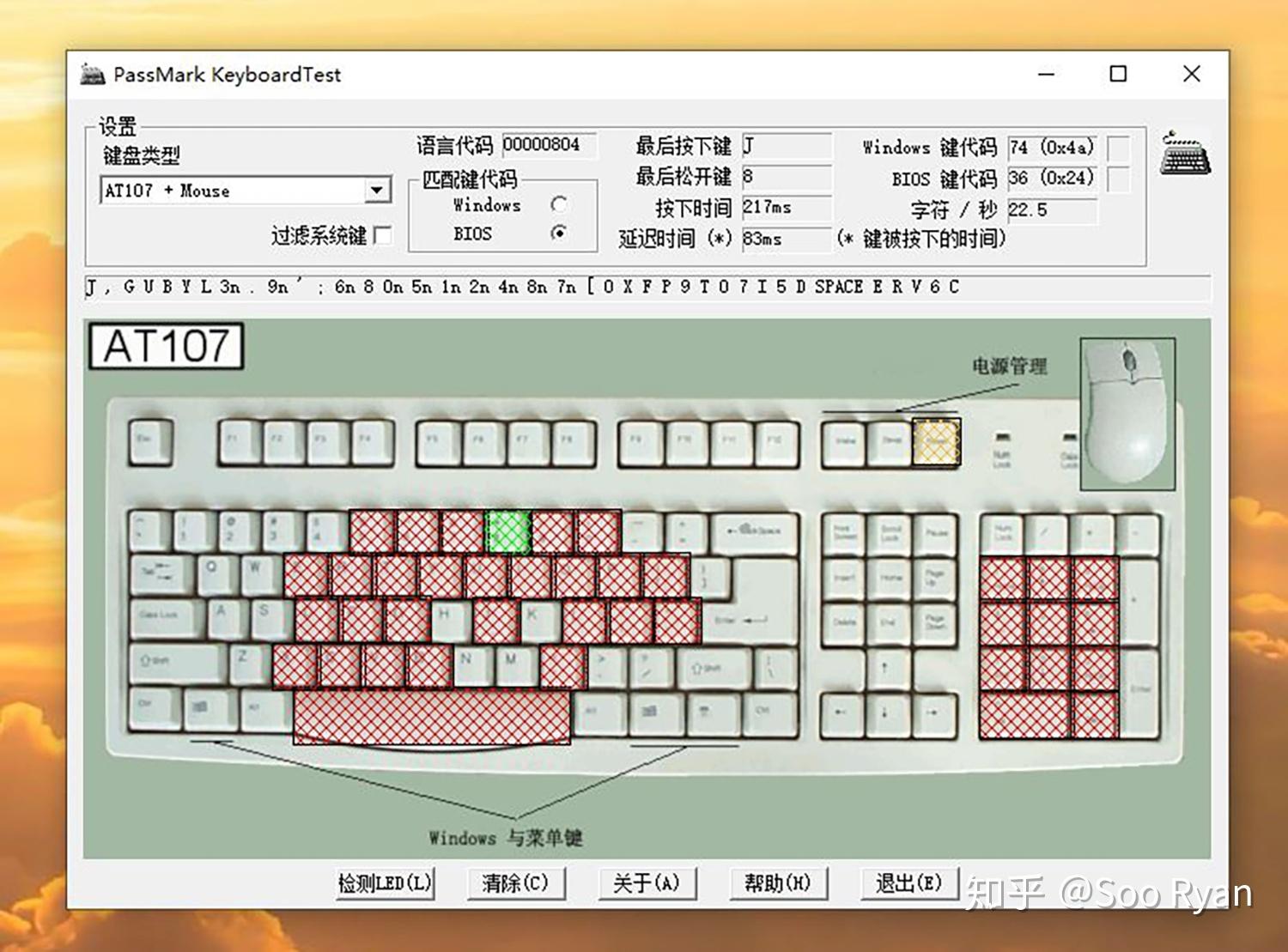The image size is (1288, 952).
Task: Click the Delete key on the diagram
Action: tap(843, 622)
